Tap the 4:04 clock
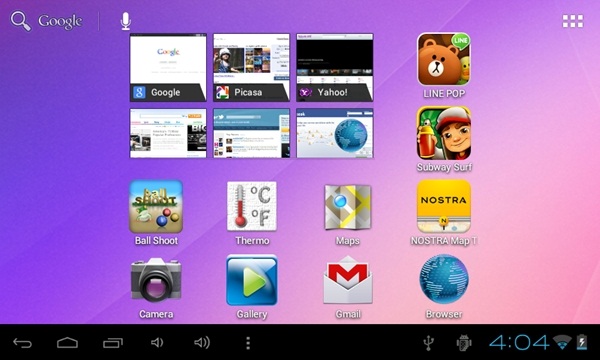 519,342
